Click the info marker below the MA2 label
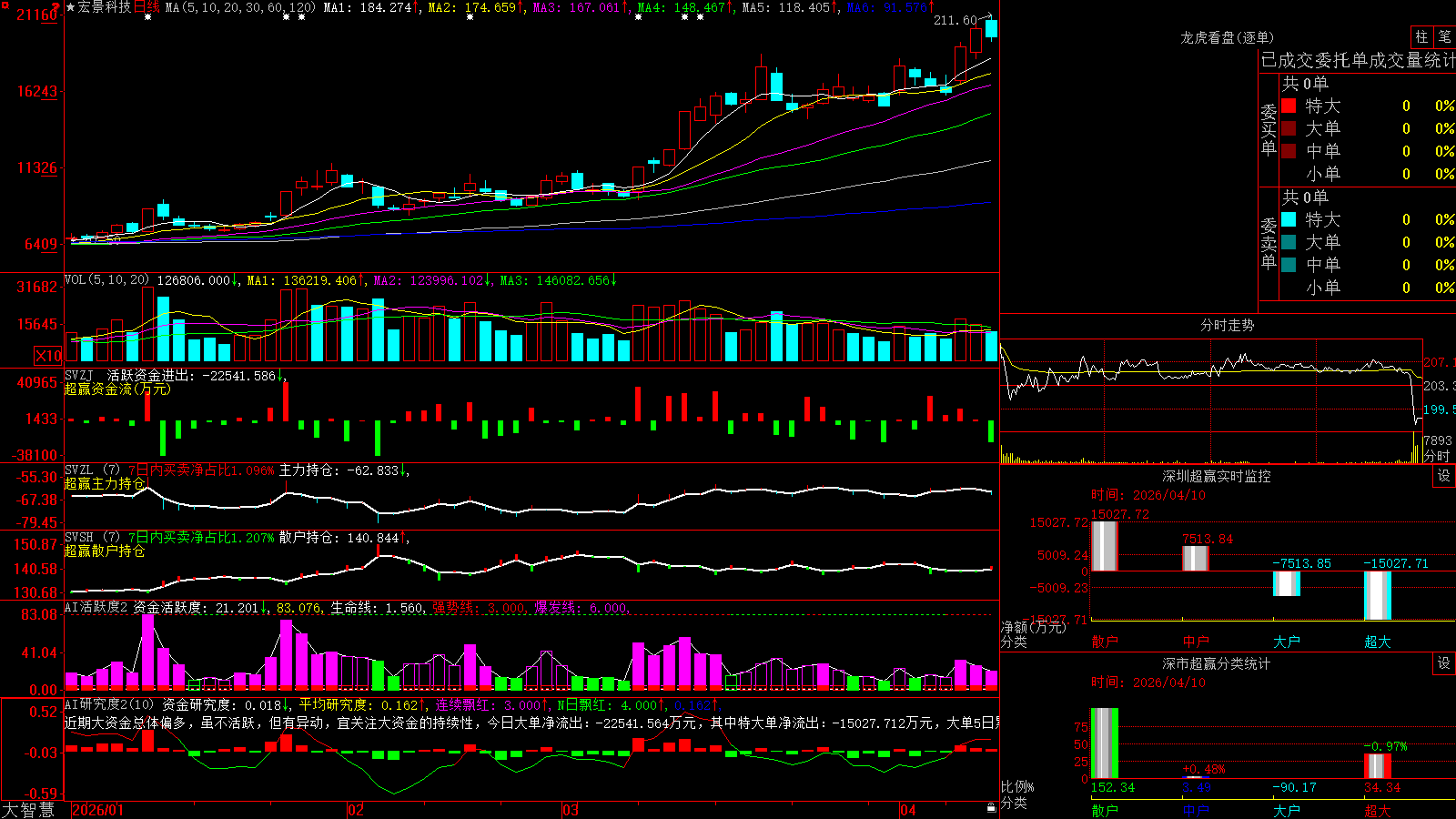This screenshot has width=1456, height=819. point(470,17)
